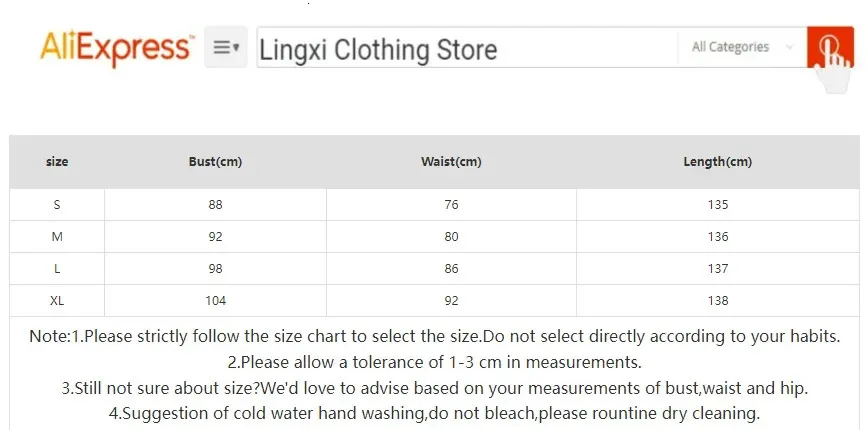Select the L size row label

[57, 269]
